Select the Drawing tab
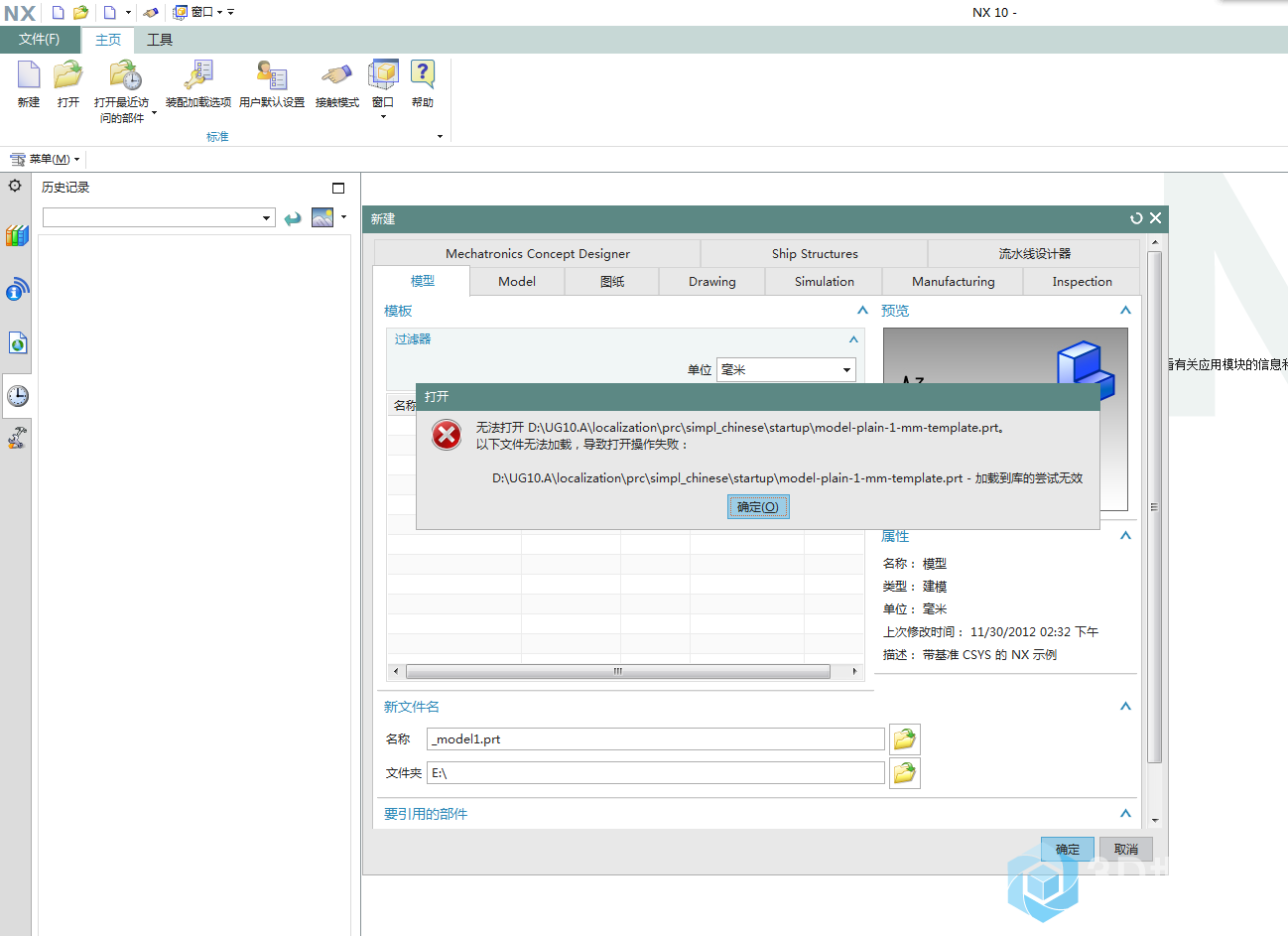Image resolution: width=1288 pixels, height=936 pixels. [712, 282]
